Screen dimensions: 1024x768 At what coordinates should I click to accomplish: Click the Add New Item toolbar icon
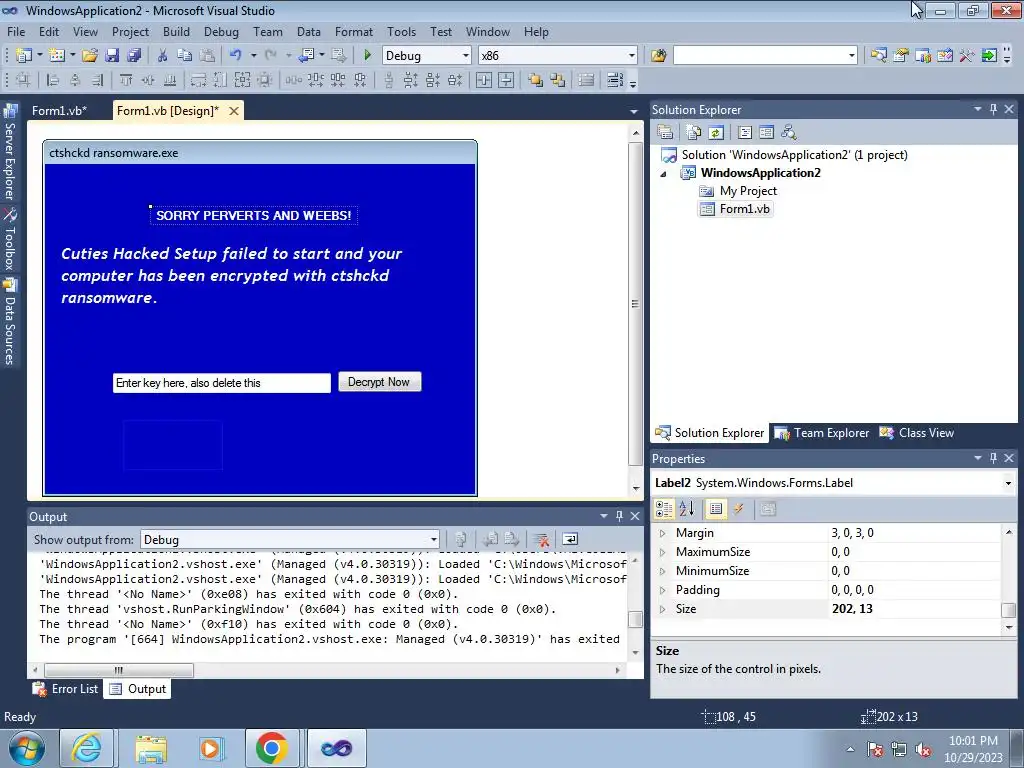pos(56,56)
